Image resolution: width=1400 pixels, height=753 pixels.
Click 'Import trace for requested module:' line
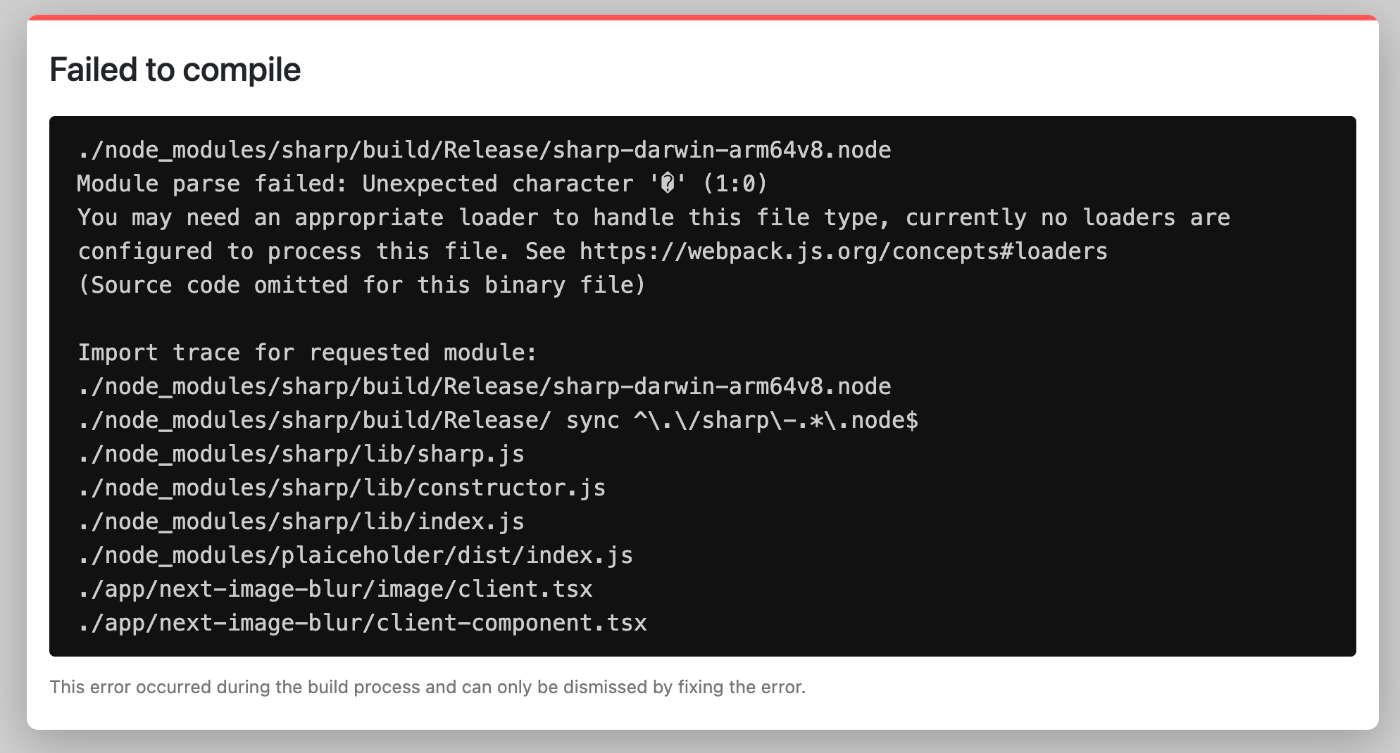point(308,353)
